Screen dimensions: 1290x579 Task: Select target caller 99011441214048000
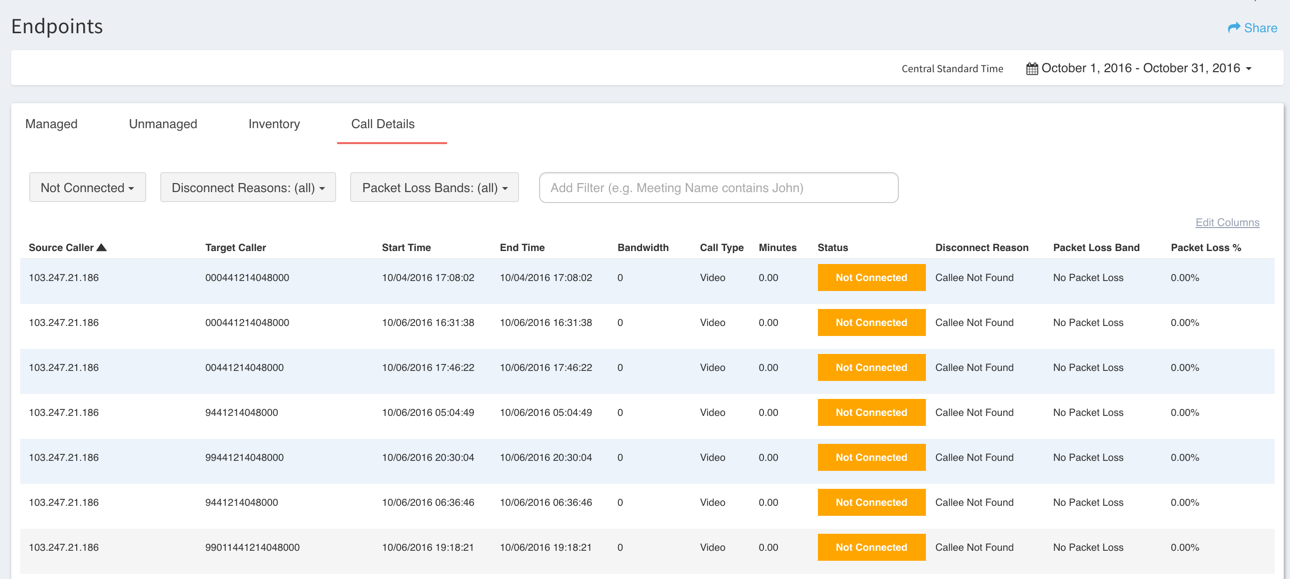point(253,548)
